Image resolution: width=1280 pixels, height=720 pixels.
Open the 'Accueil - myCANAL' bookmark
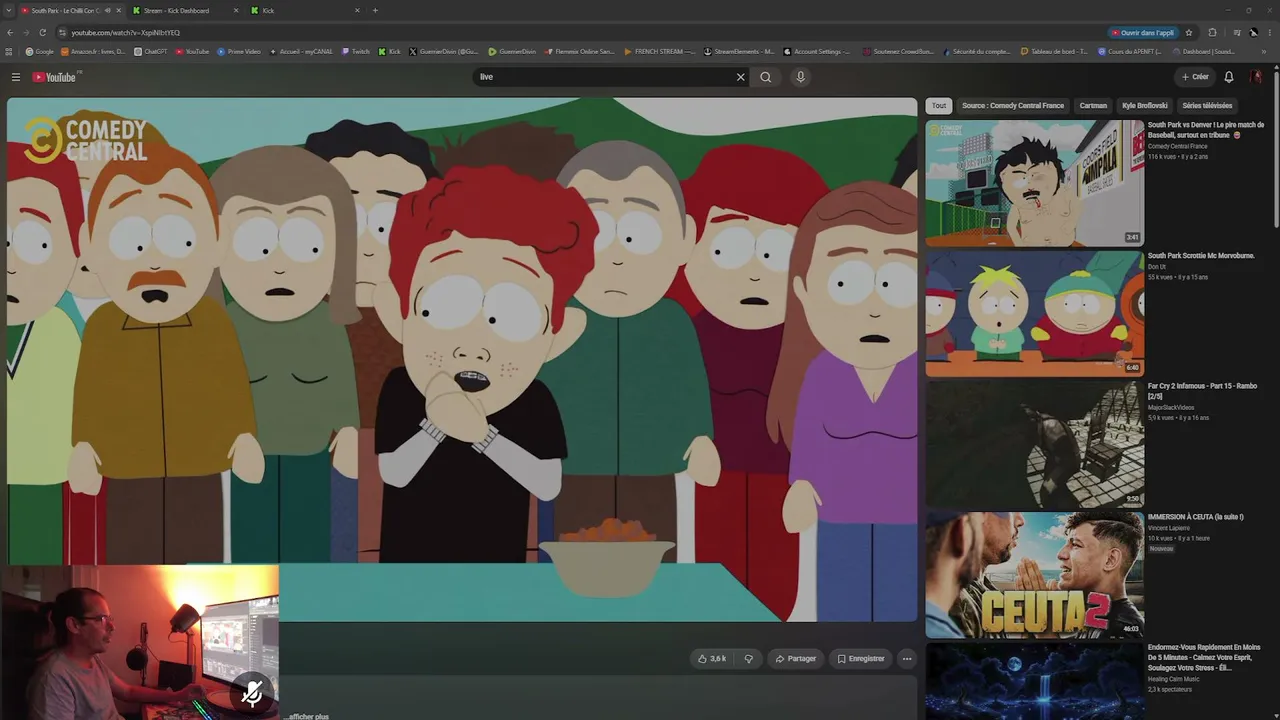[x=301, y=51]
